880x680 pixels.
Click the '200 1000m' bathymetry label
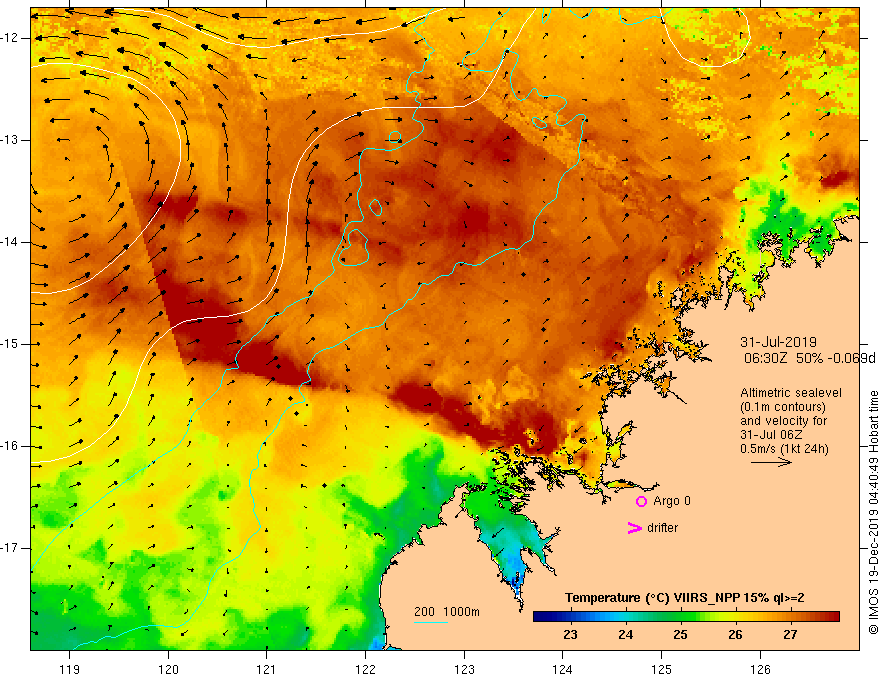(447, 612)
